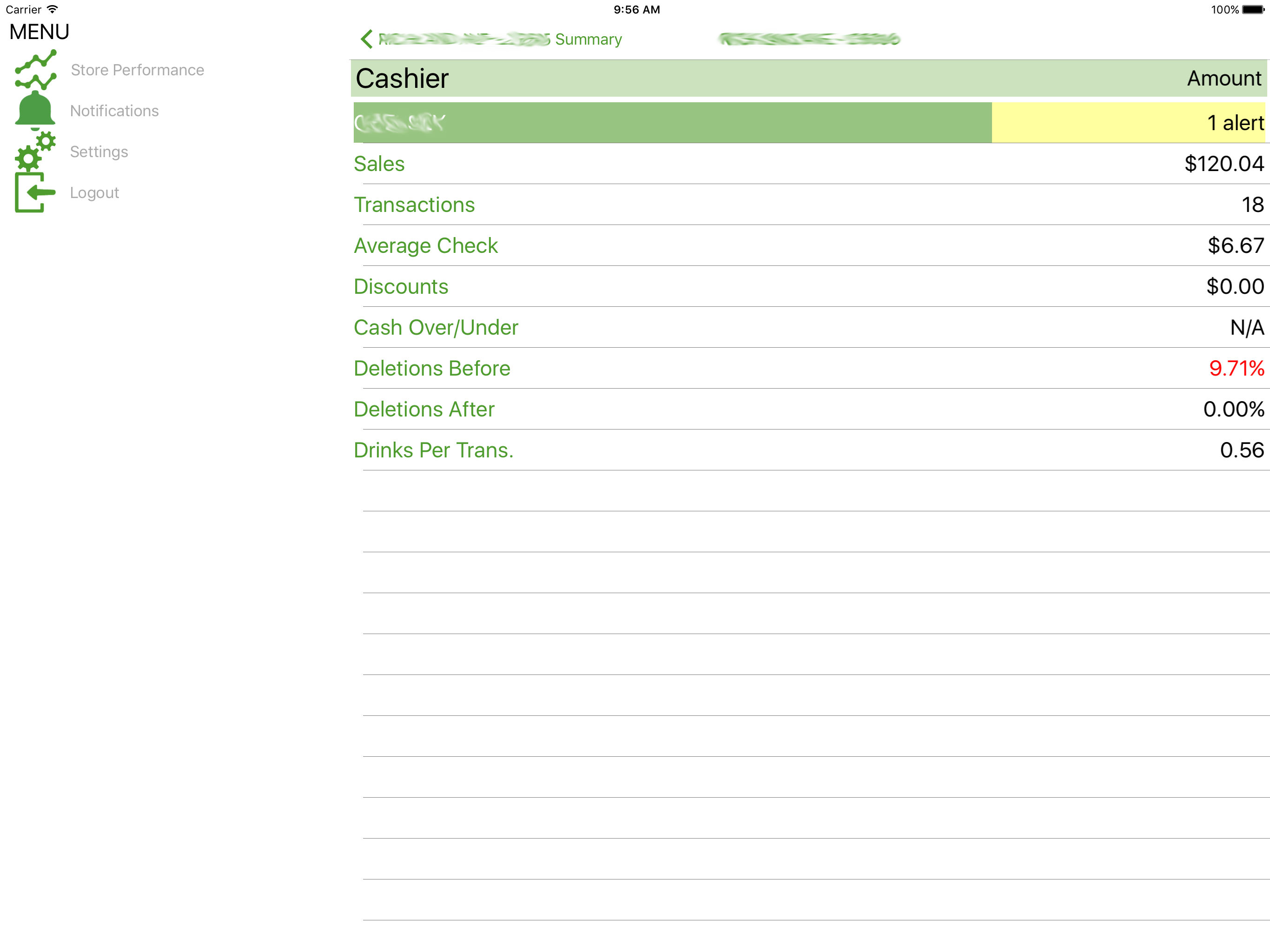Tap the Logout arrow icon
Viewport: 1270px width, 952px height.
tap(35, 192)
